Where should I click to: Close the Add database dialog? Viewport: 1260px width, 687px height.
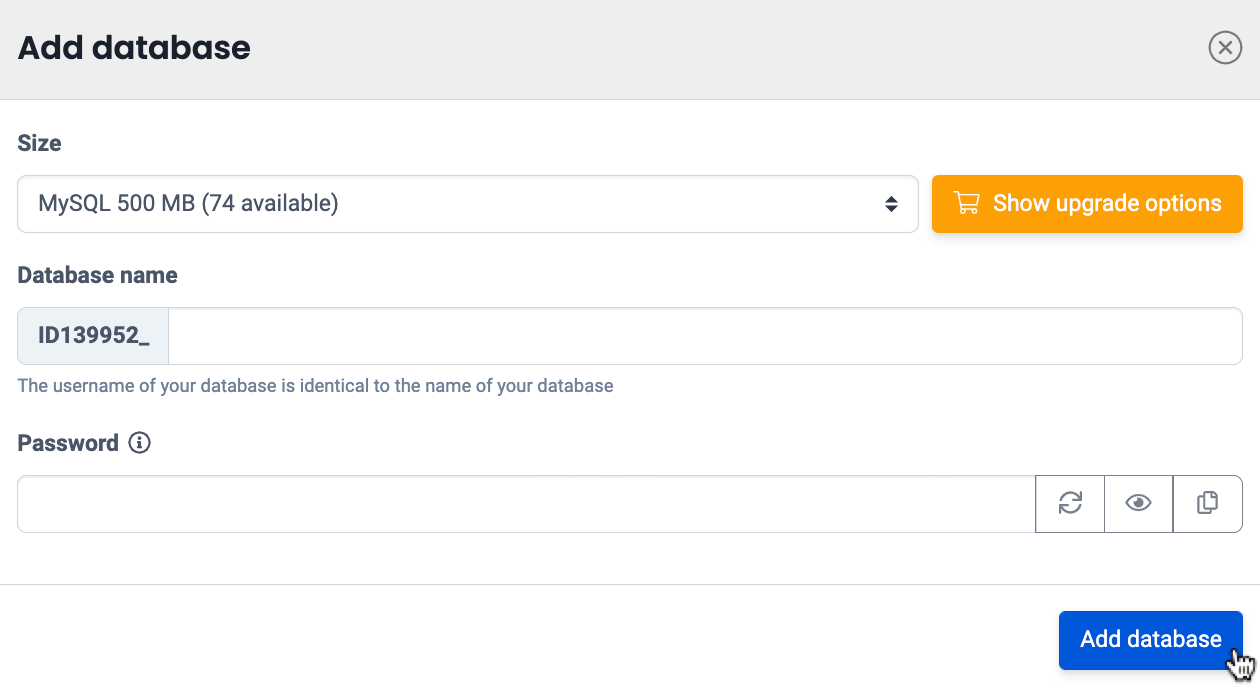tap(1224, 47)
